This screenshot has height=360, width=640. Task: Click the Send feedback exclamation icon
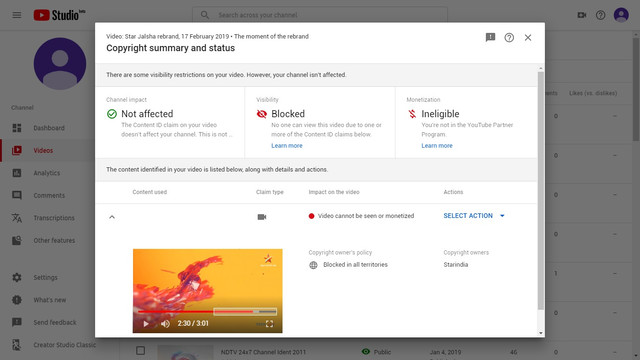(x=17, y=322)
